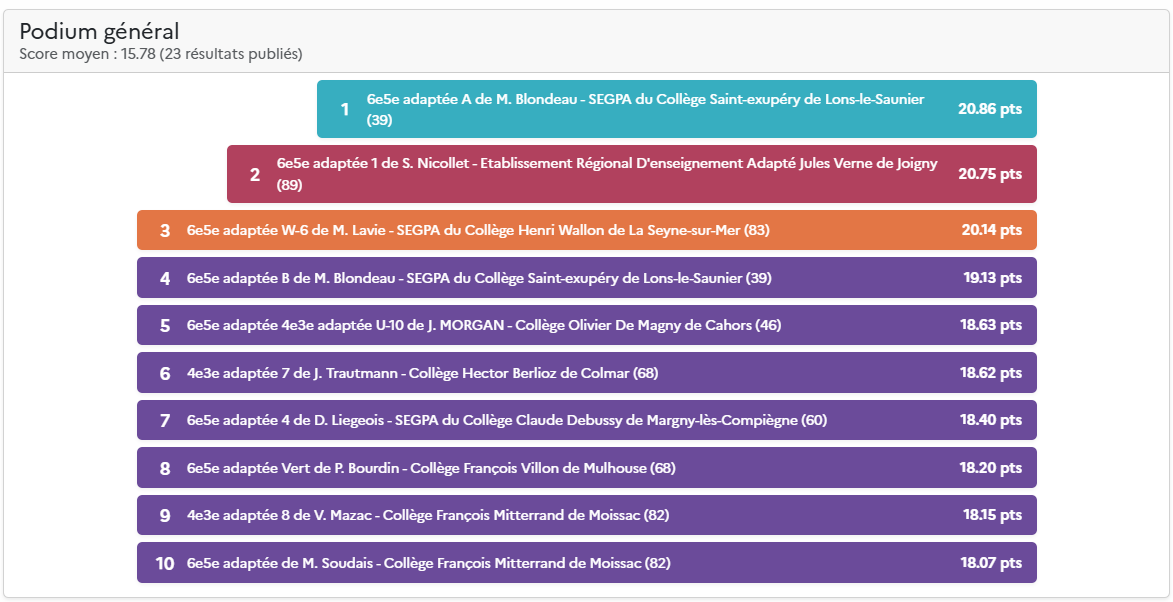The image size is (1173, 602).
Task: Click the rank number 2 on the red bar
Action: [x=255, y=174]
